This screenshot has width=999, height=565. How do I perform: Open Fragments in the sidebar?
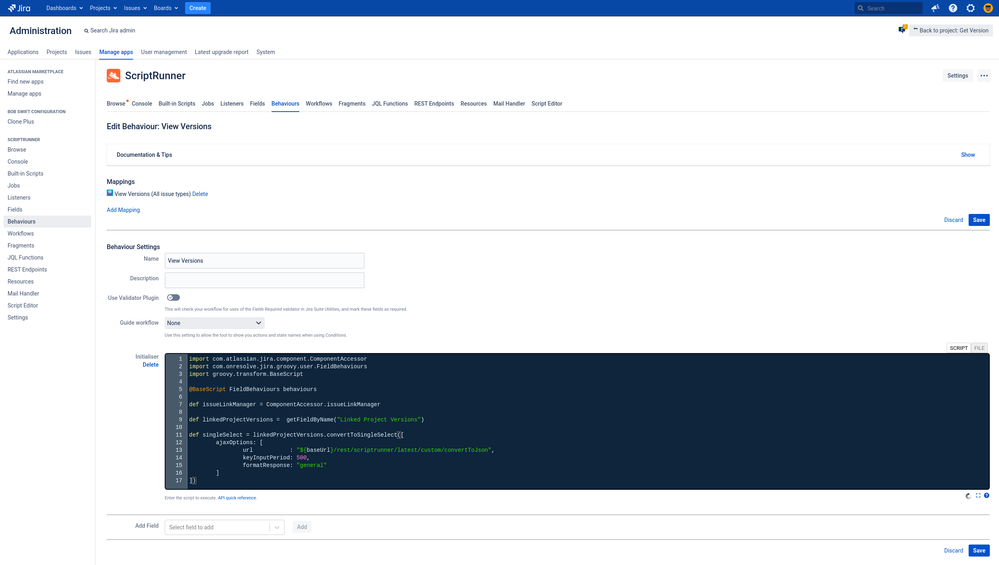pos(21,246)
